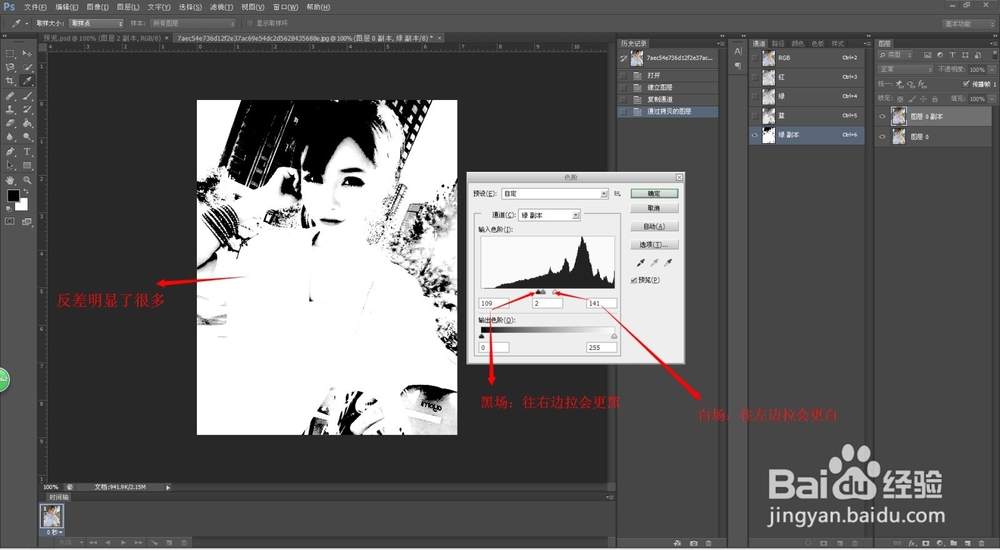The height and width of the screenshot is (550, 1000).
Task: Switch to the 预览.psd document tab
Action: coord(104,38)
